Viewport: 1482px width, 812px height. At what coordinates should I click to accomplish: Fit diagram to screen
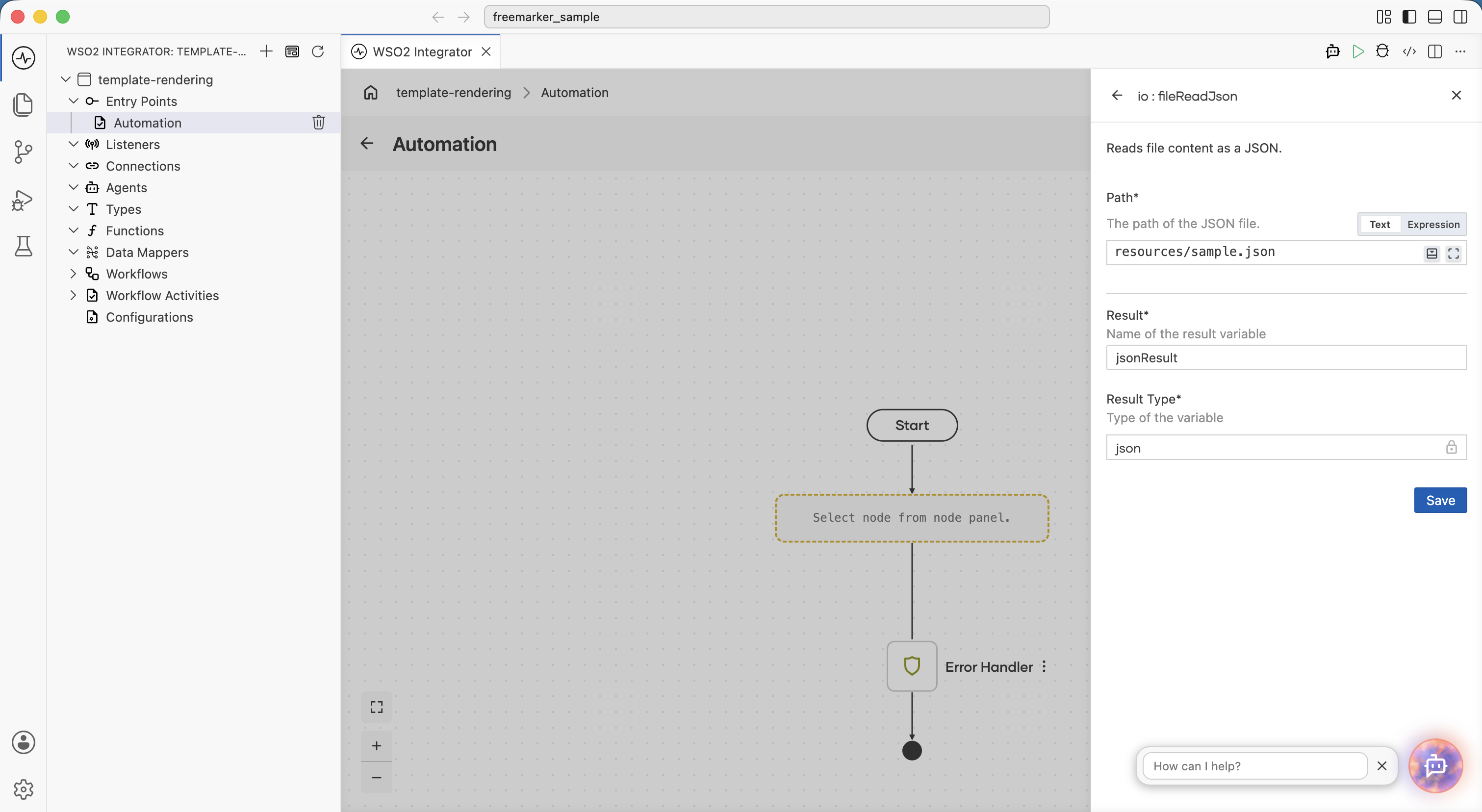pos(376,707)
